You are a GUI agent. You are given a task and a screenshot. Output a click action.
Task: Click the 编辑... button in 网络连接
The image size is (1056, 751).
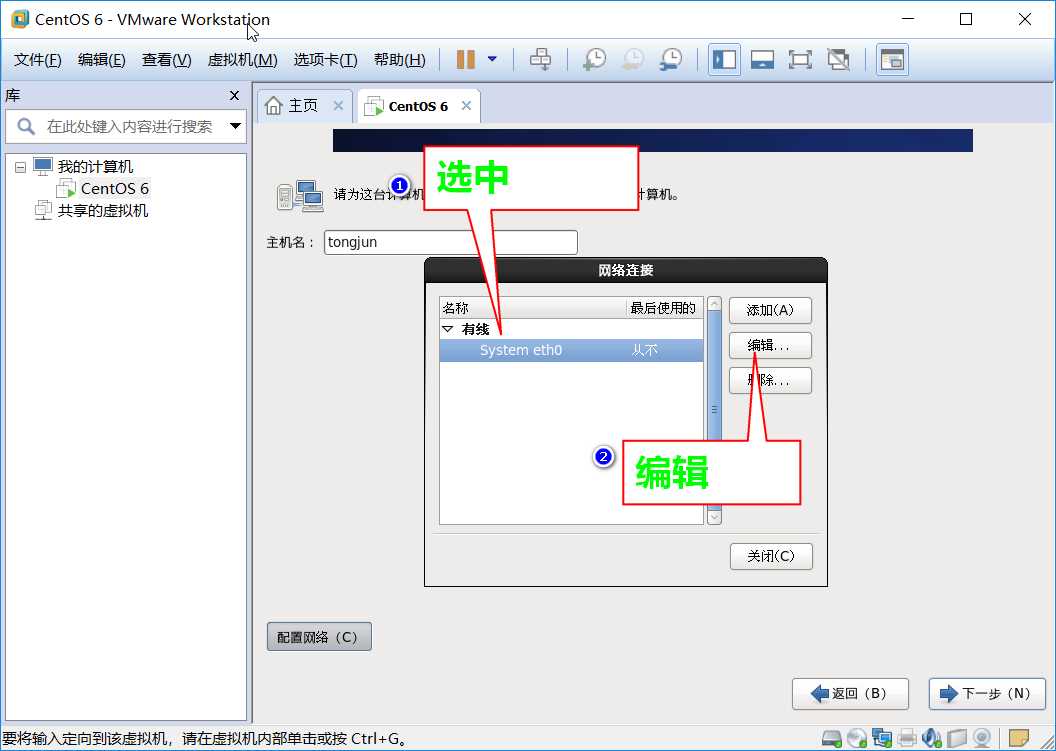(770, 346)
